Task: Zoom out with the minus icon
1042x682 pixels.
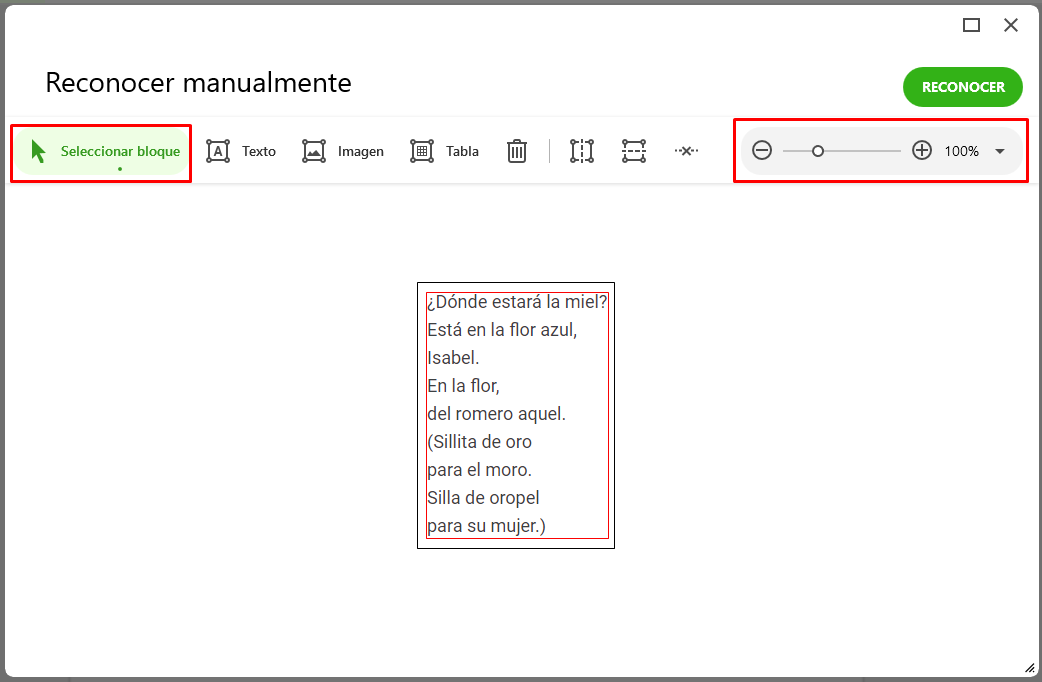Action: pos(762,151)
